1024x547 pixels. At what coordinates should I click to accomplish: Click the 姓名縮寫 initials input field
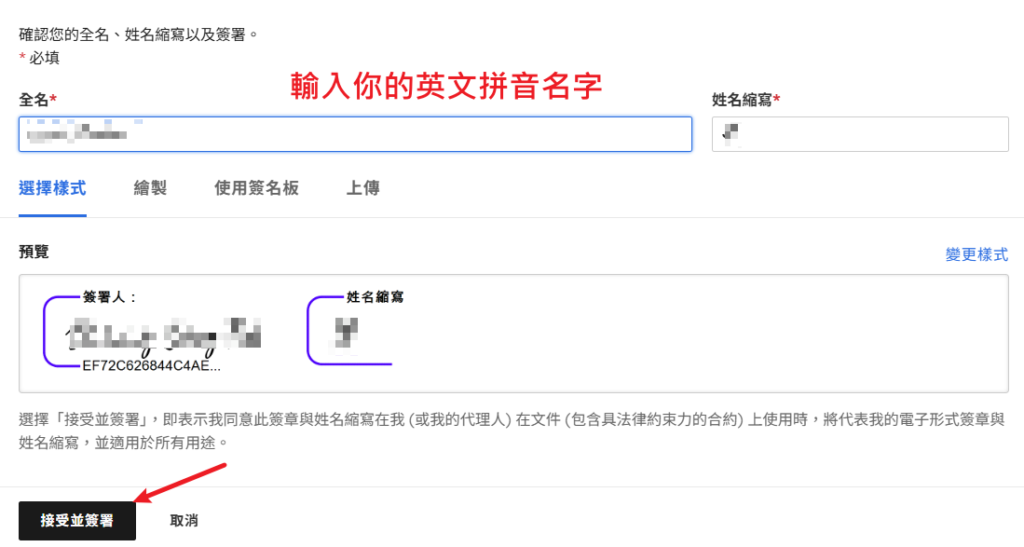point(860,134)
